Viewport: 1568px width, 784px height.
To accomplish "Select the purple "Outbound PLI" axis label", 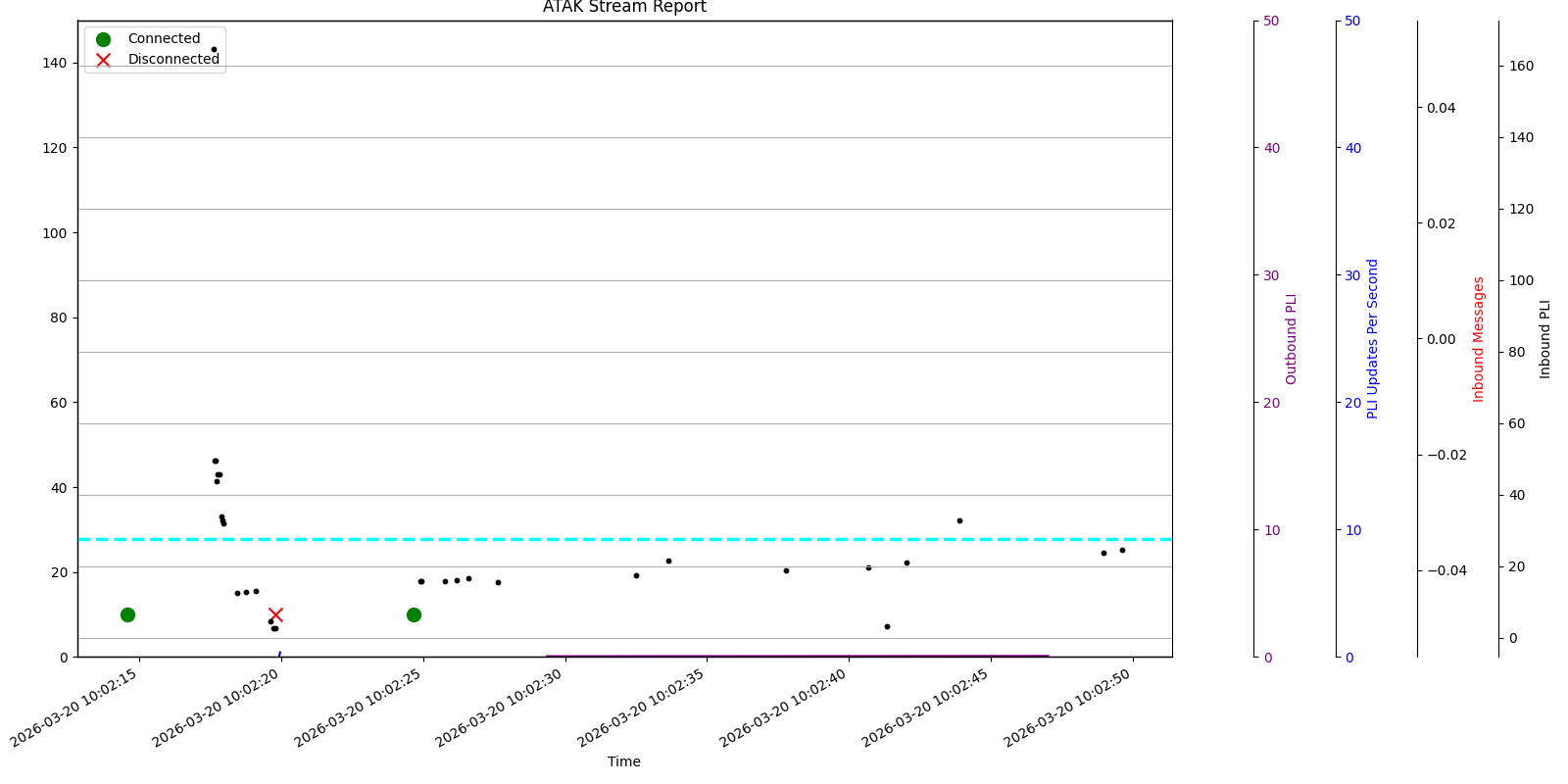I will (1291, 339).
